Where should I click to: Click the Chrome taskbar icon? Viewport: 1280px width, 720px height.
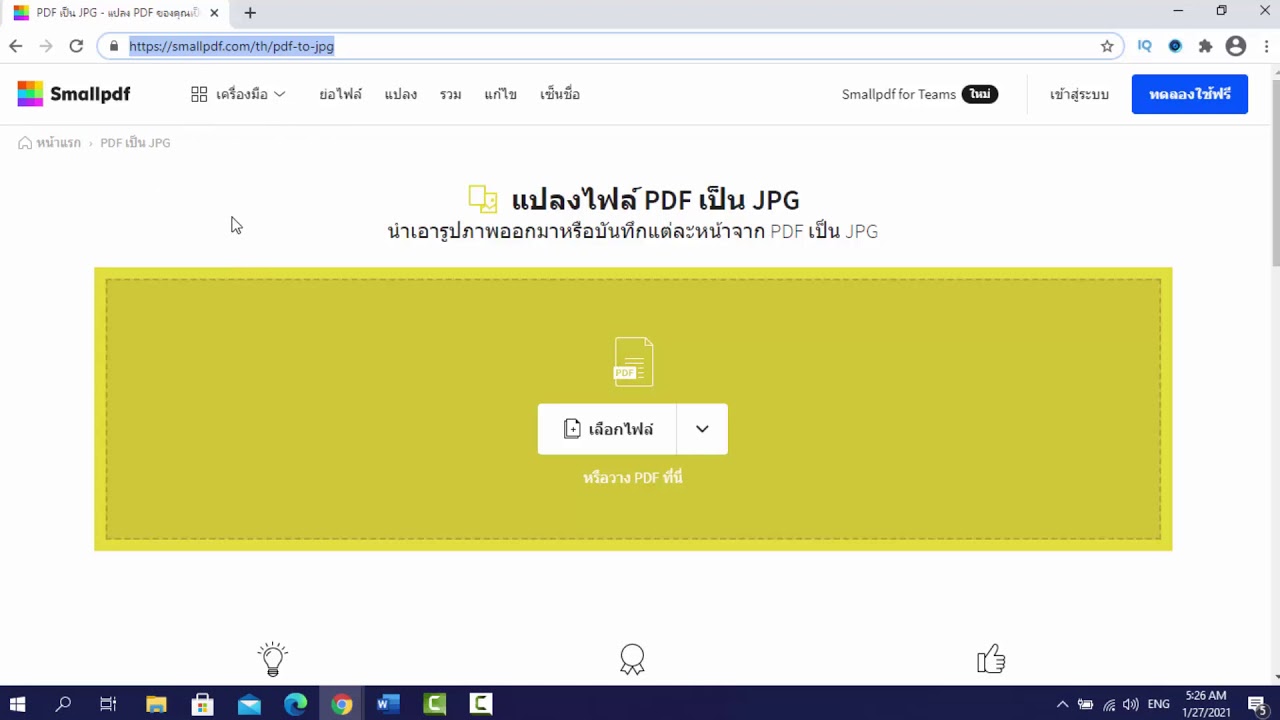point(342,704)
